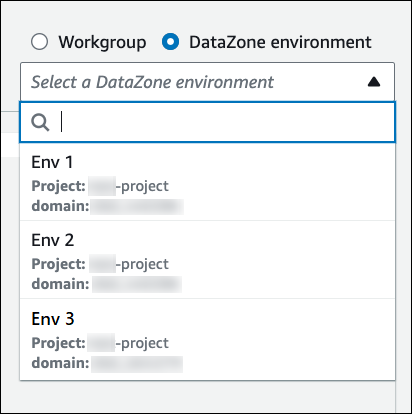The height and width of the screenshot is (414, 412).
Task: Choose Env 1 from the list
Action: click(x=207, y=182)
